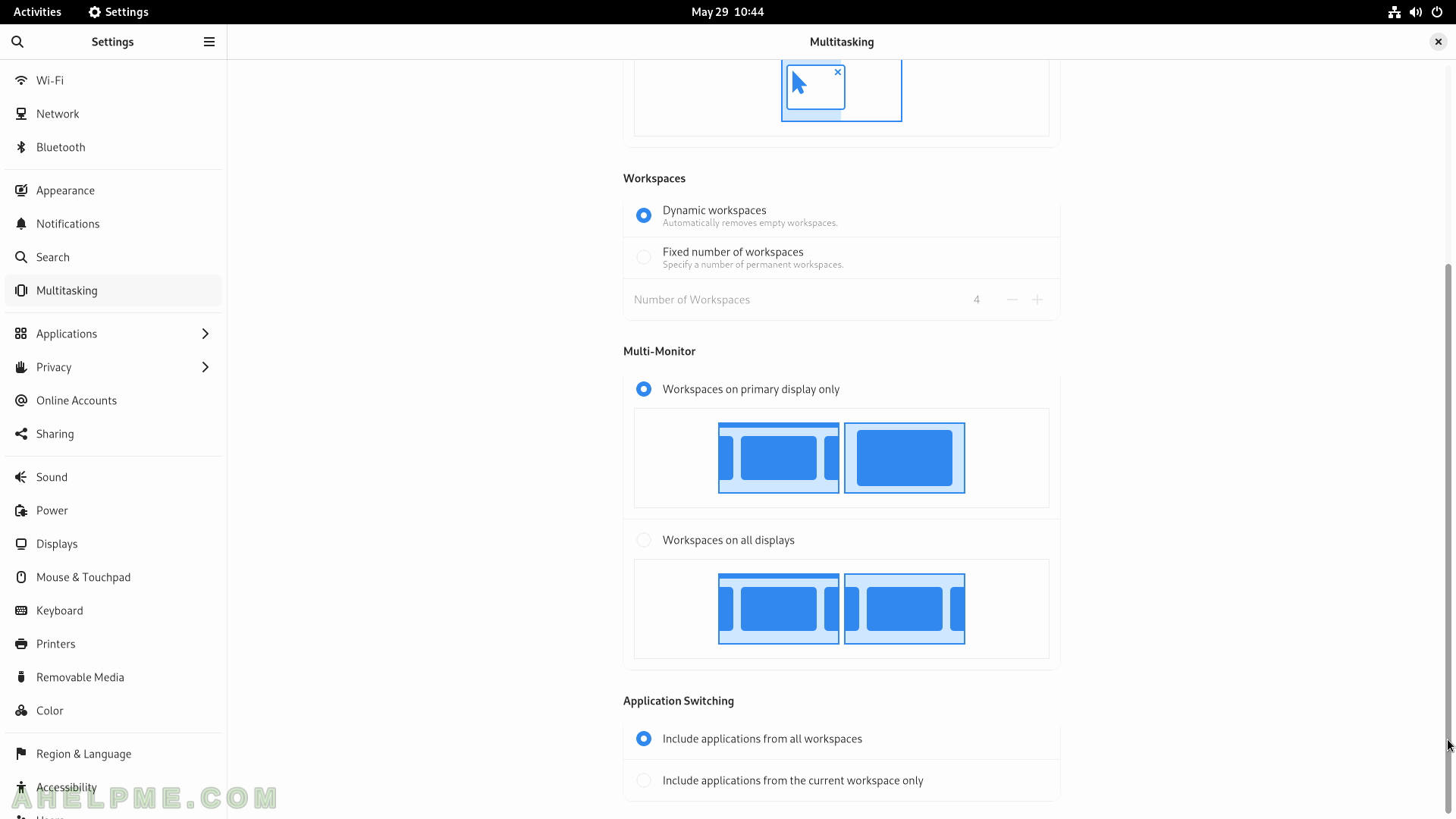Click the Number of Workspaces value field
1456x819 pixels.
click(x=977, y=300)
